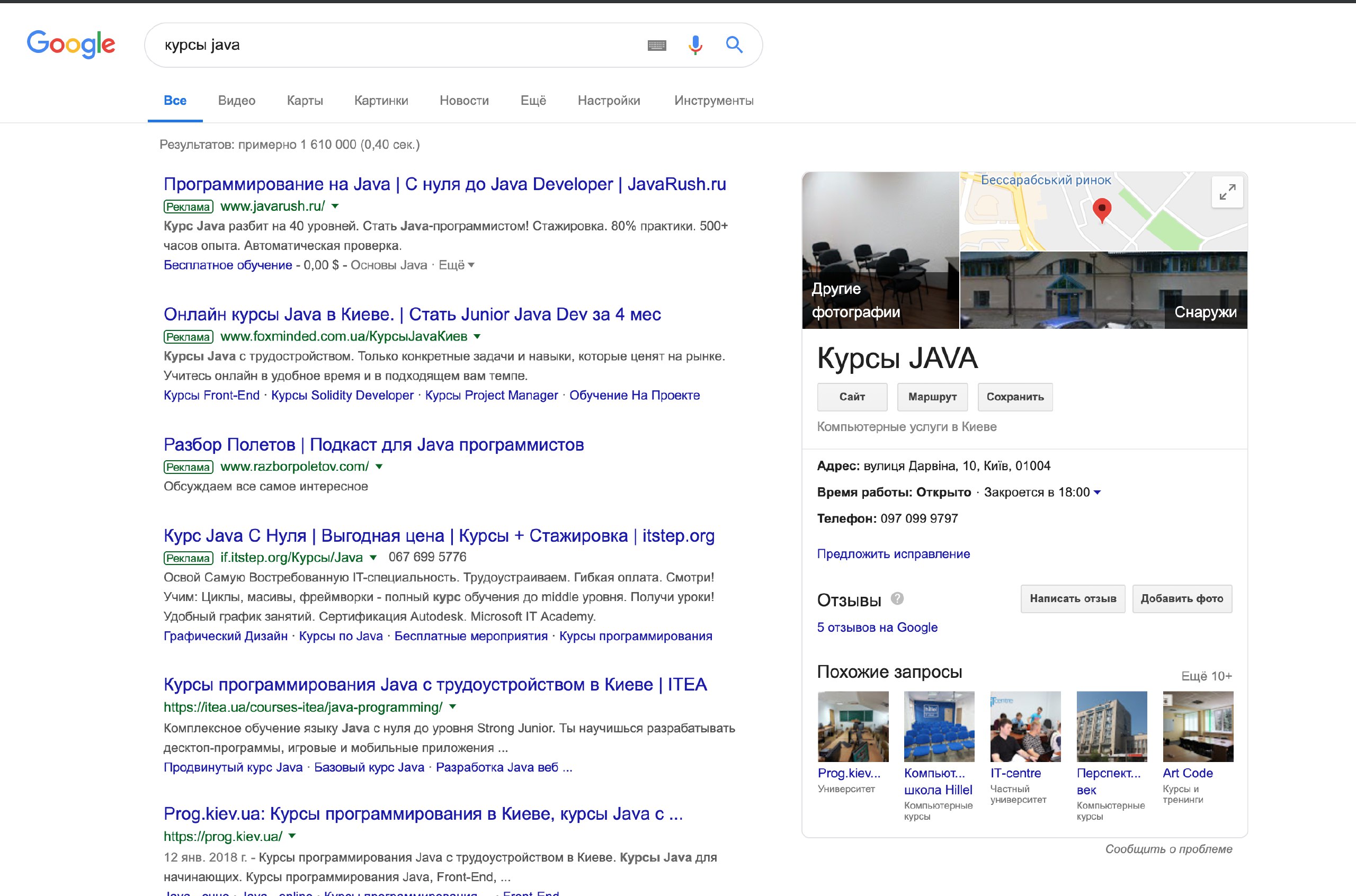Image resolution: width=1356 pixels, height=896 pixels.
Task: Switch to the Видео tab
Action: point(237,101)
